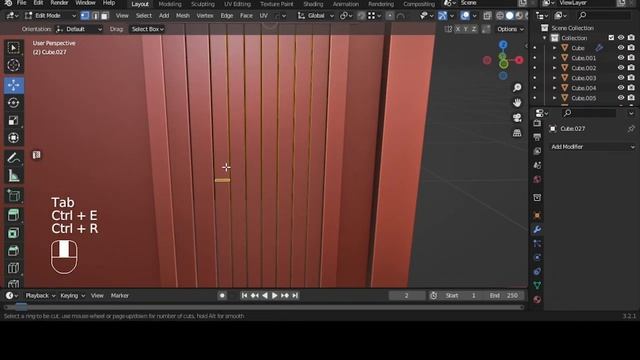The height and width of the screenshot is (360, 640).
Task: Open the Edit Mode dropdown
Action: 50,16
